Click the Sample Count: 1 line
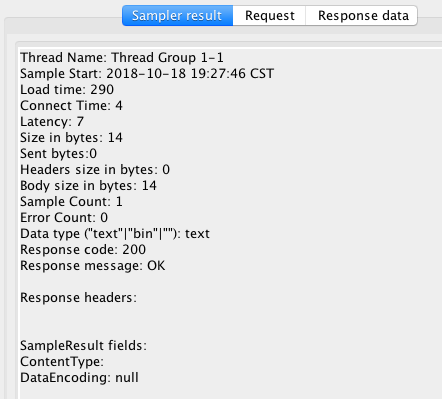 tap(71, 202)
